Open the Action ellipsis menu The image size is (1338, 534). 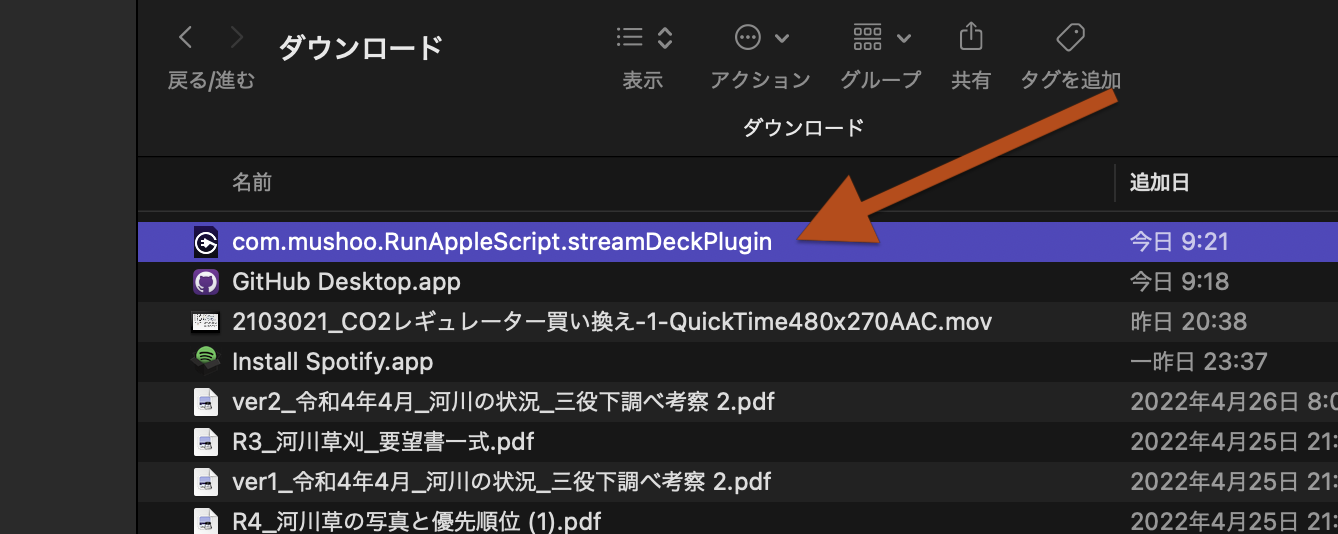pos(761,38)
